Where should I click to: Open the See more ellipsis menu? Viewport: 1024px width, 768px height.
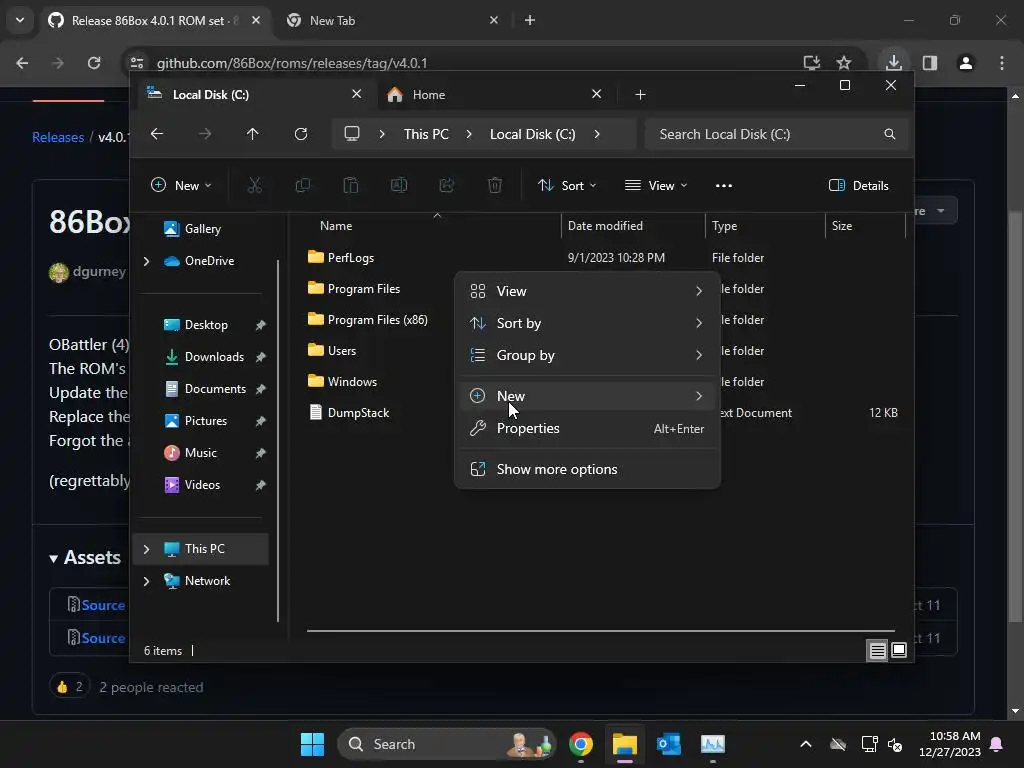click(x=724, y=185)
